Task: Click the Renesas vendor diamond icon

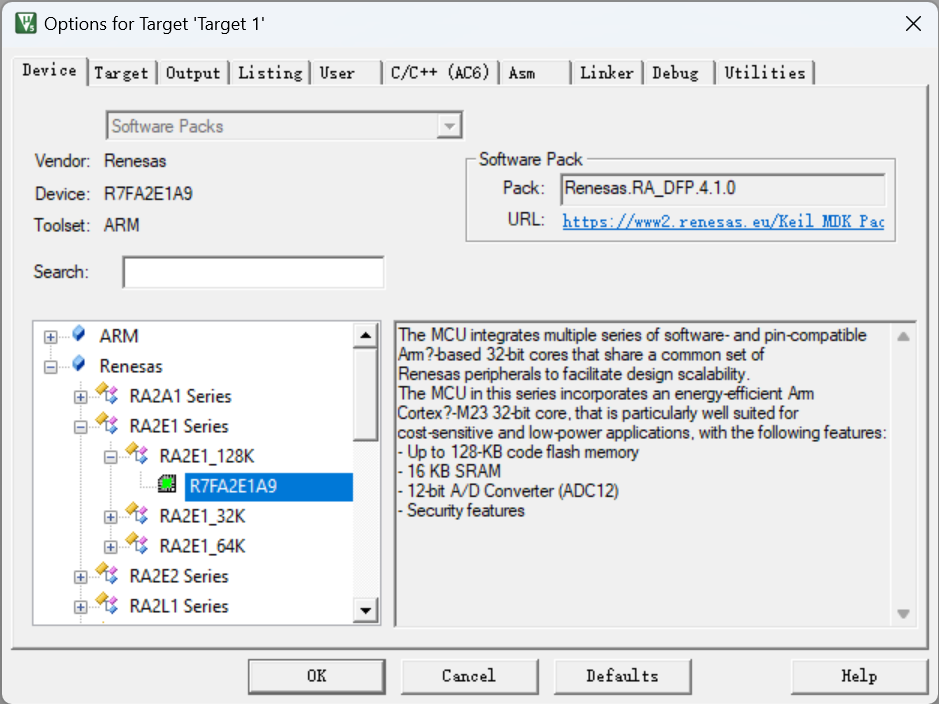Action: click(78, 363)
